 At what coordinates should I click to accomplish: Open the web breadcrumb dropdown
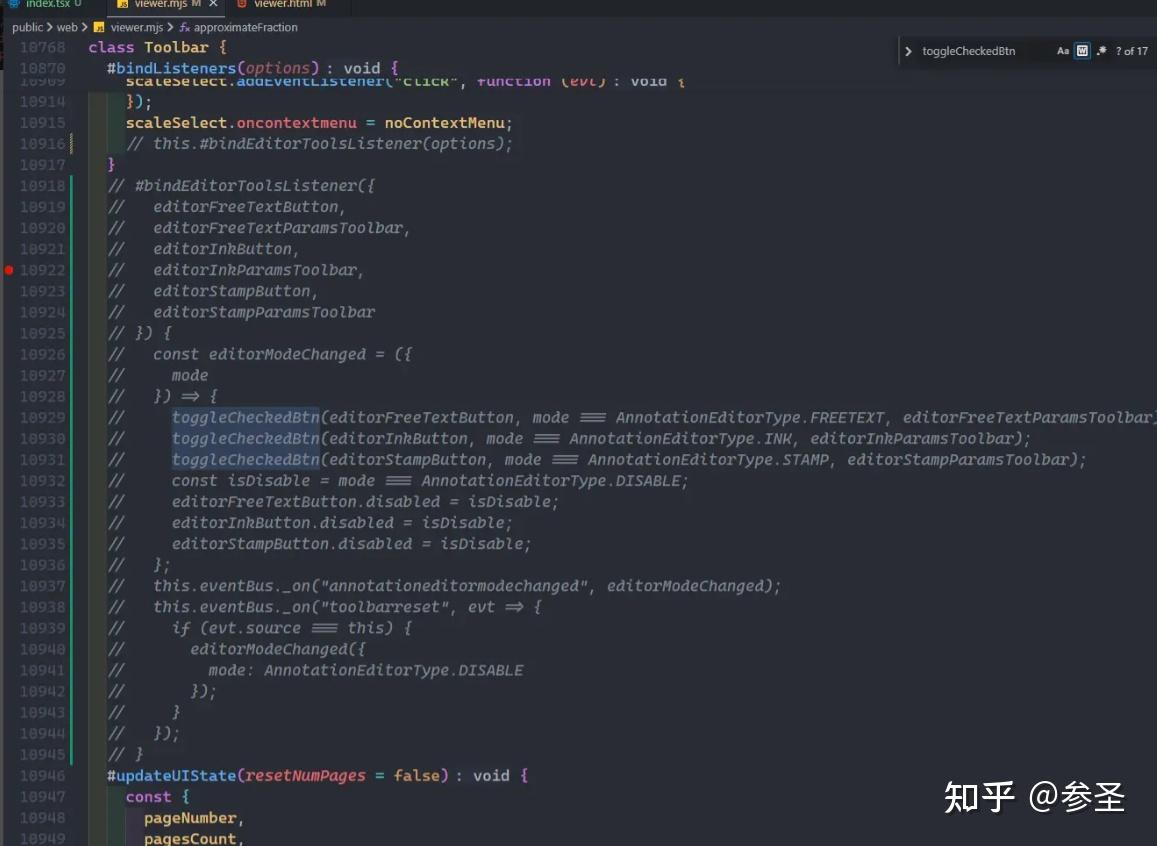coord(67,27)
